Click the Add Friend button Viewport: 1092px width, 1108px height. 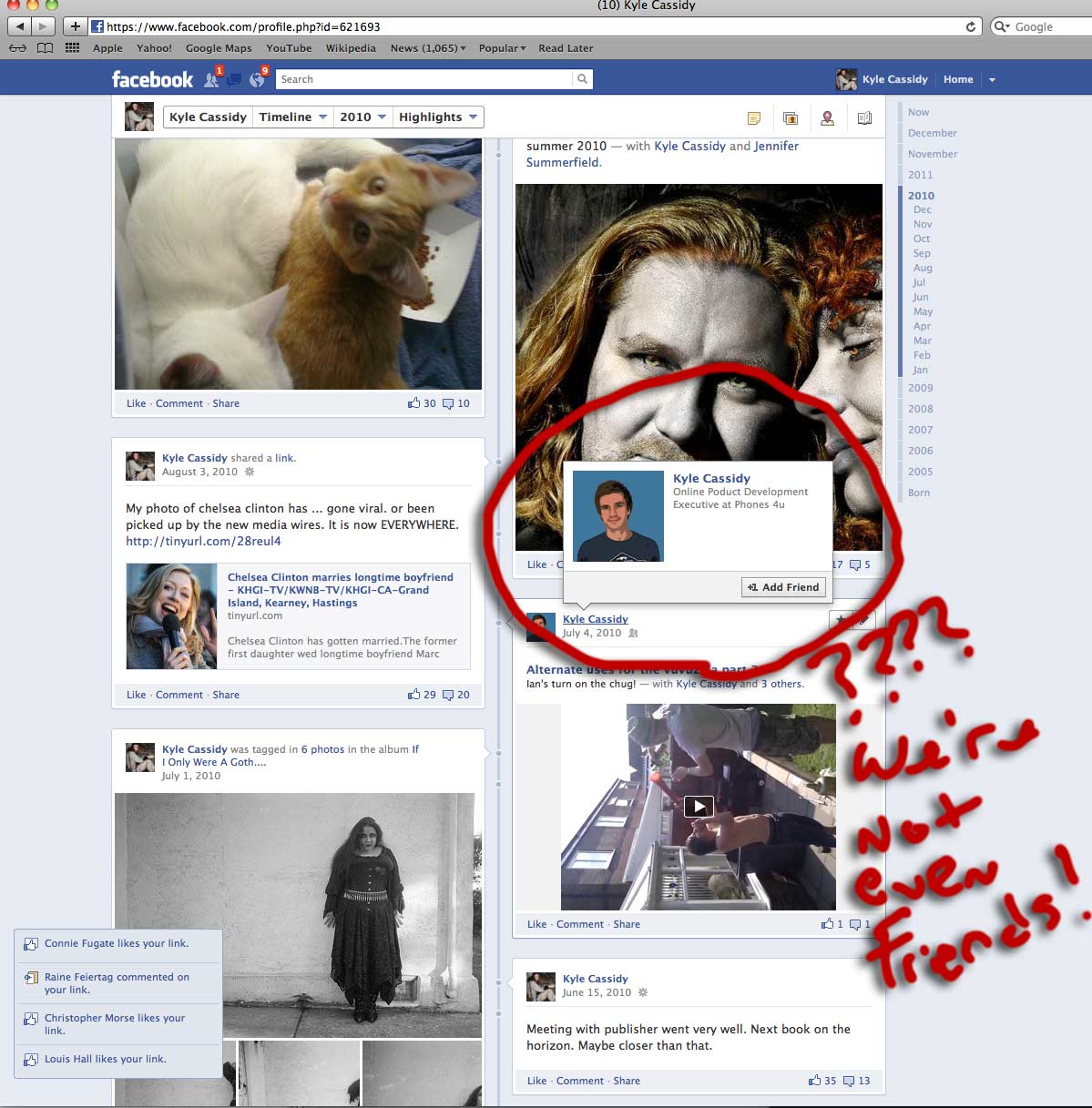coord(783,587)
